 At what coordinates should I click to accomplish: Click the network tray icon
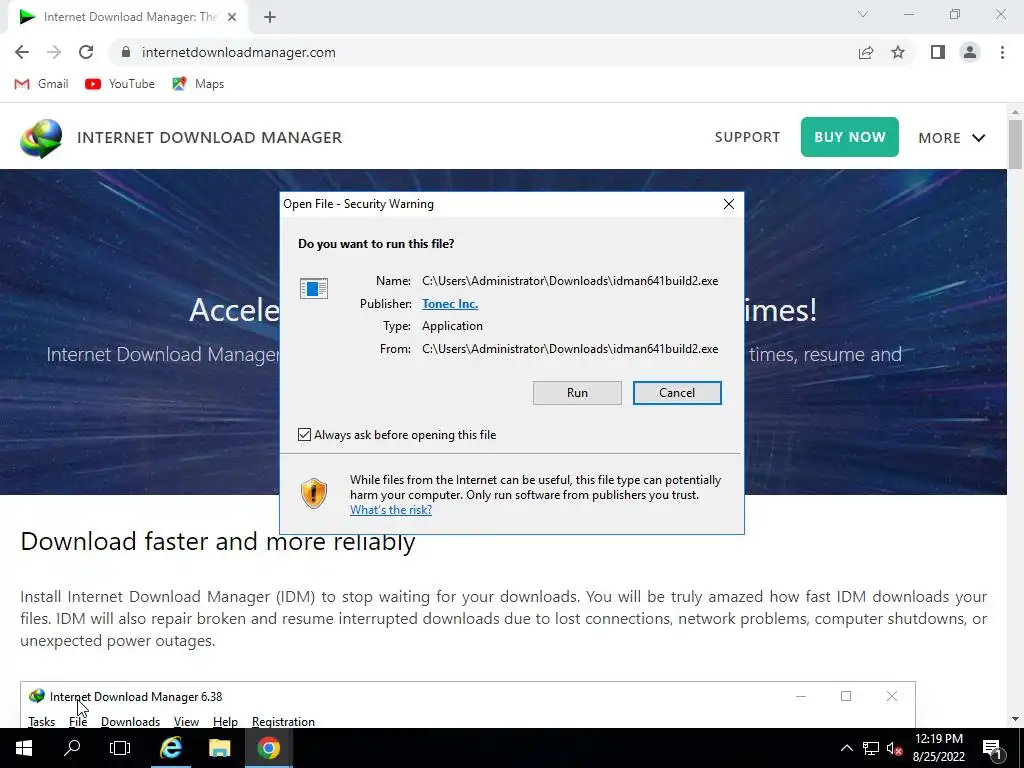point(871,748)
